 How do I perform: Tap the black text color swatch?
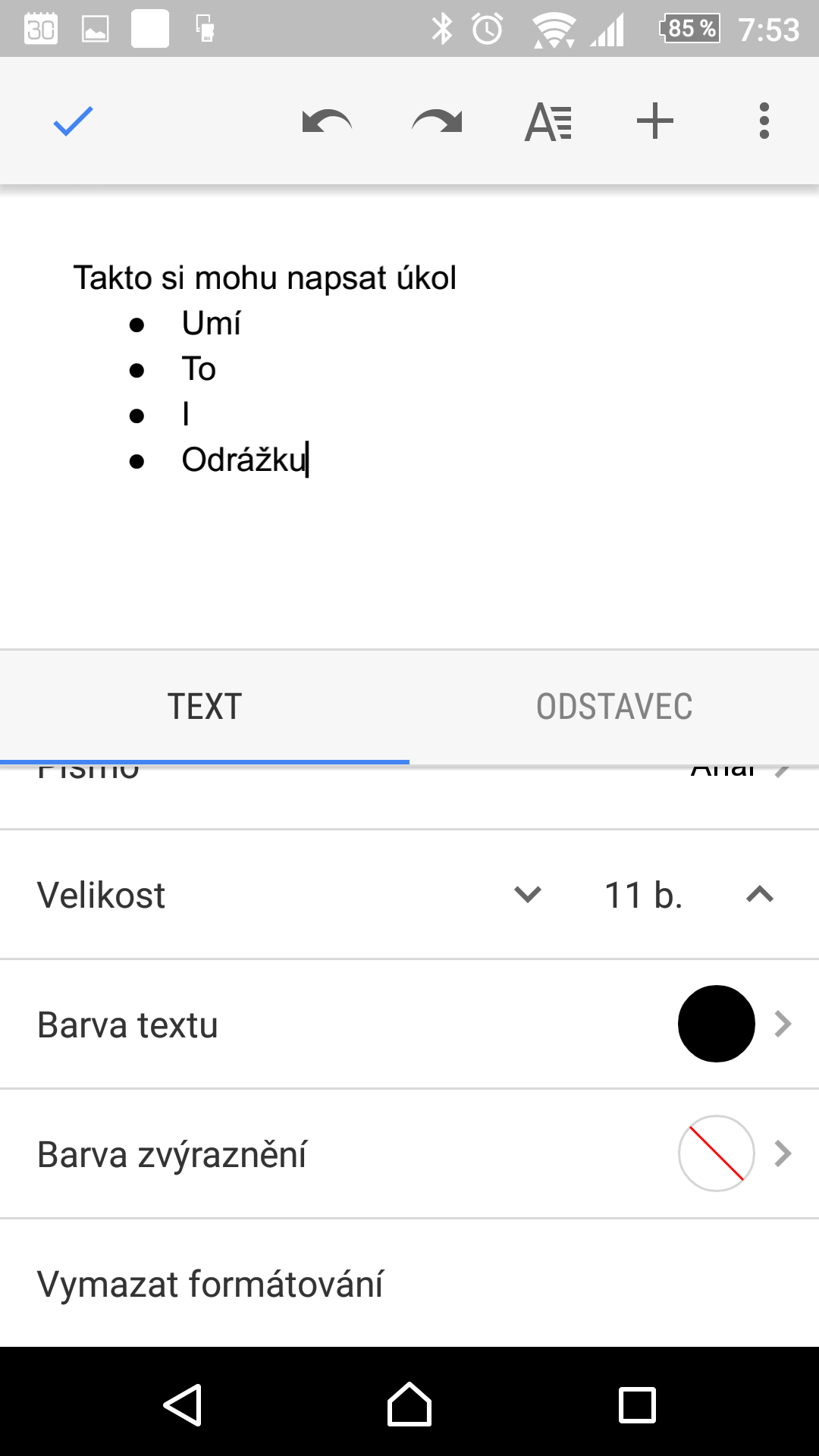pyautogui.click(x=717, y=1024)
